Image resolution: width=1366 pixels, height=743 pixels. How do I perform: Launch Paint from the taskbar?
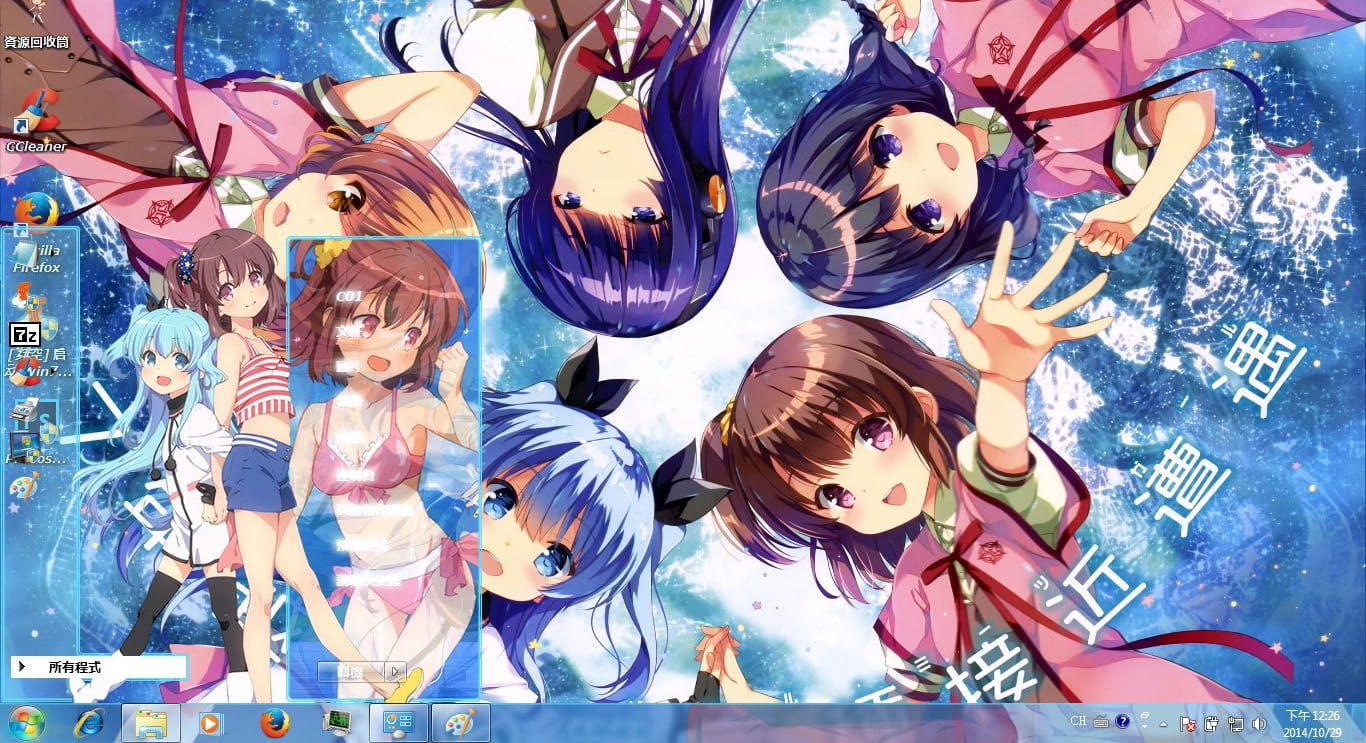(x=462, y=722)
